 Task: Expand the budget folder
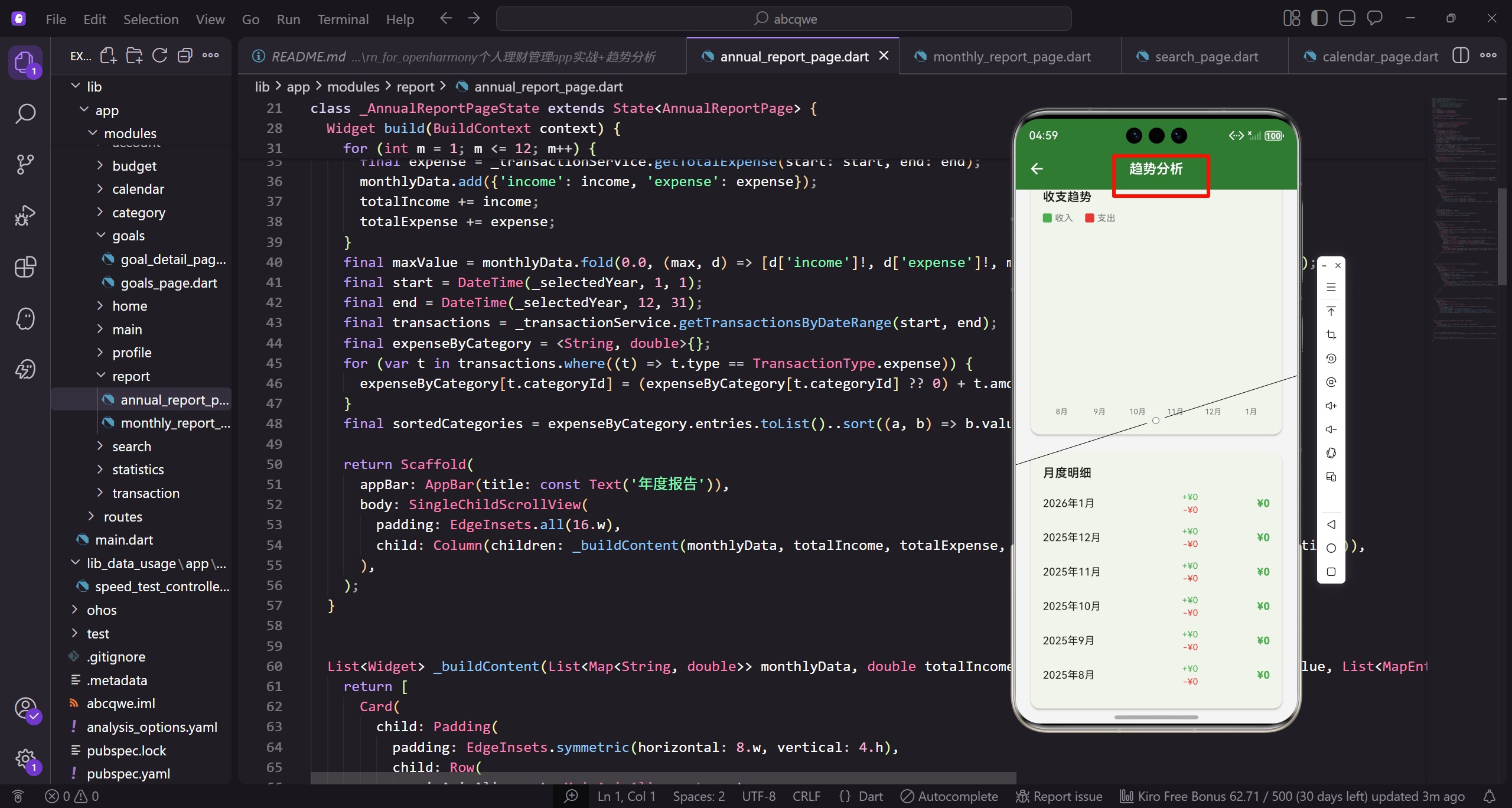pyautogui.click(x=134, y=166)
